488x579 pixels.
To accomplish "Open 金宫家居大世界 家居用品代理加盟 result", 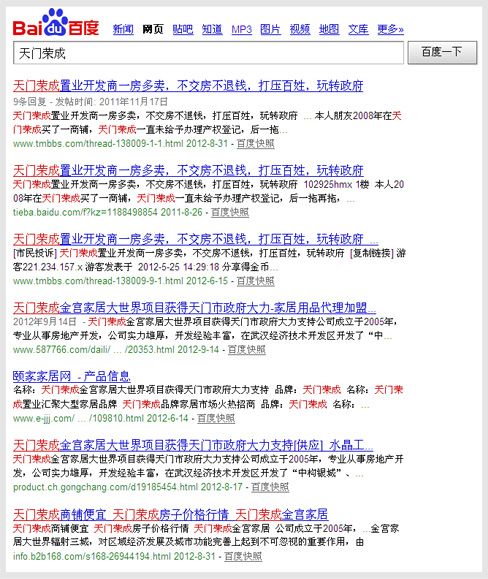I will [195, 308].
